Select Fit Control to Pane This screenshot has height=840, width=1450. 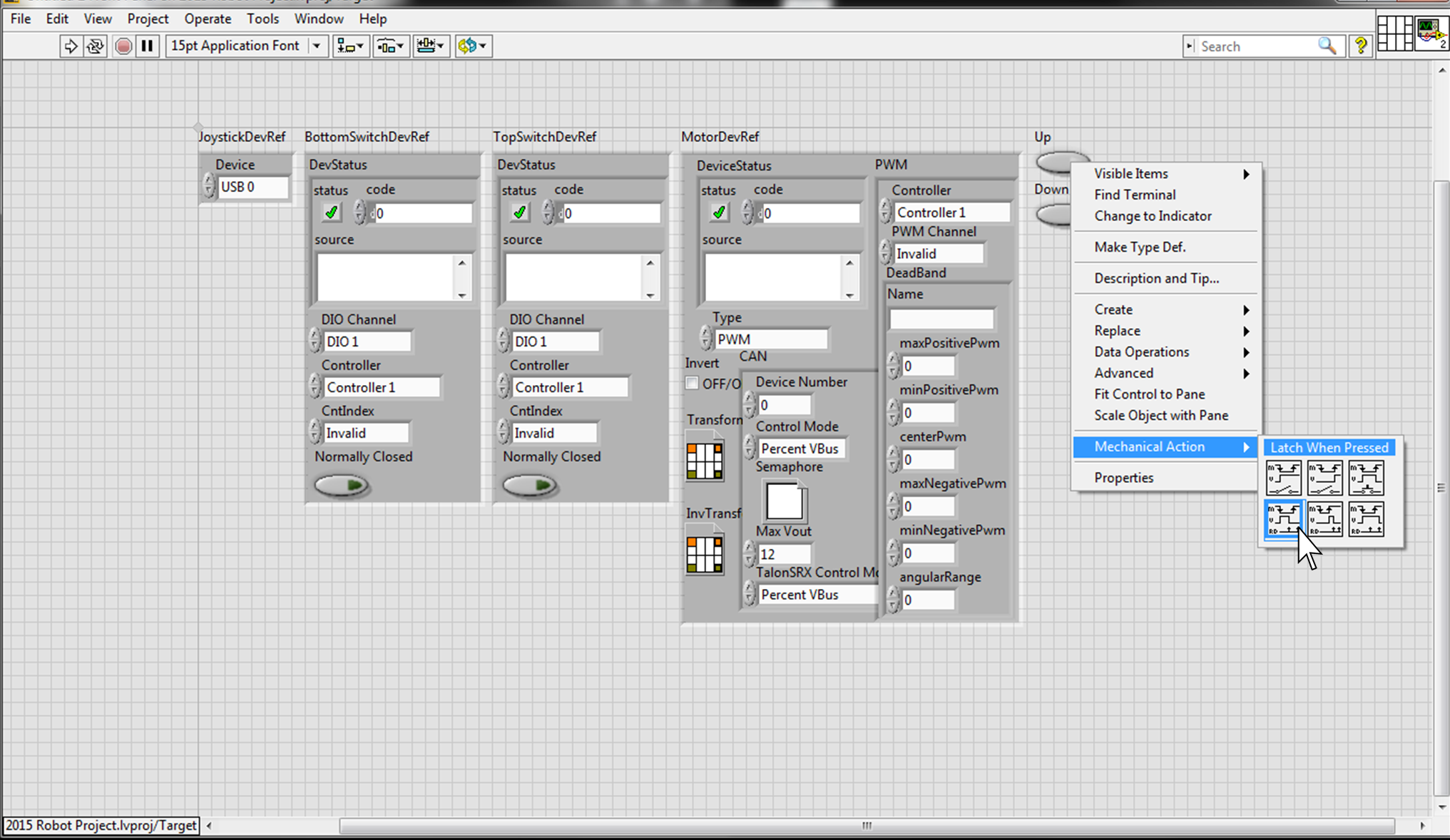(1165, 394)
